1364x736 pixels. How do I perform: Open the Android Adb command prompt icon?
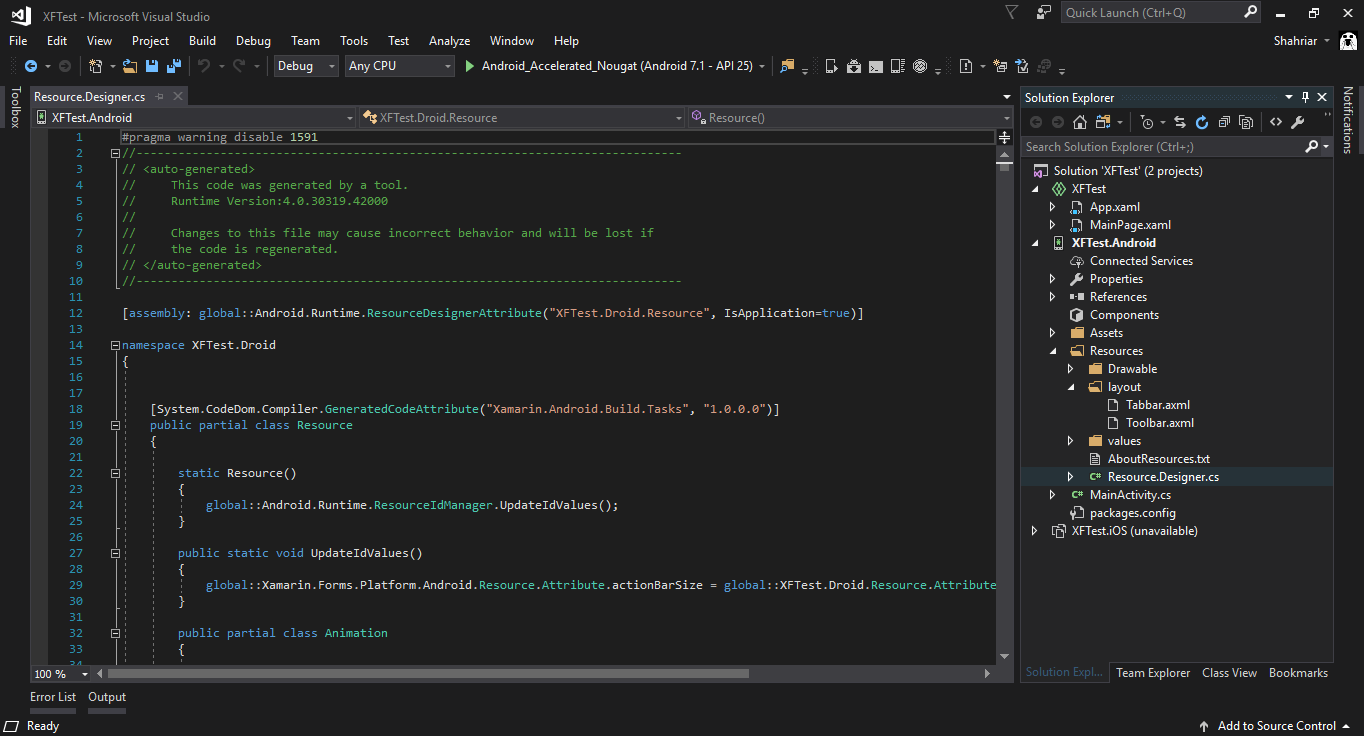point(876,66)
